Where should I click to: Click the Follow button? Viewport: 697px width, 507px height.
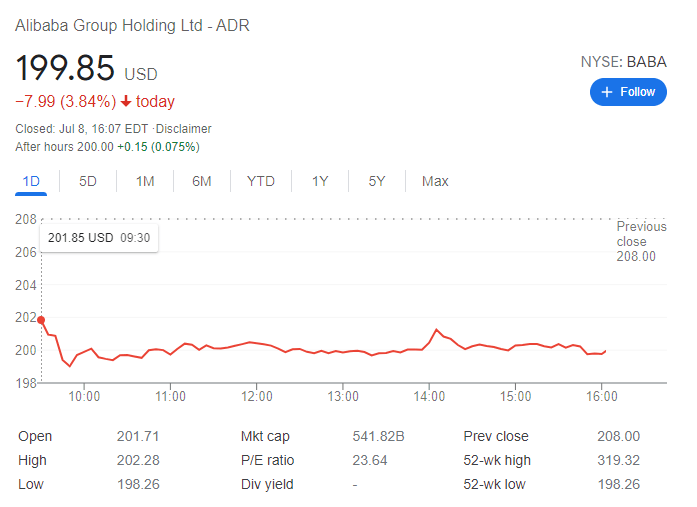coord(628,92)
